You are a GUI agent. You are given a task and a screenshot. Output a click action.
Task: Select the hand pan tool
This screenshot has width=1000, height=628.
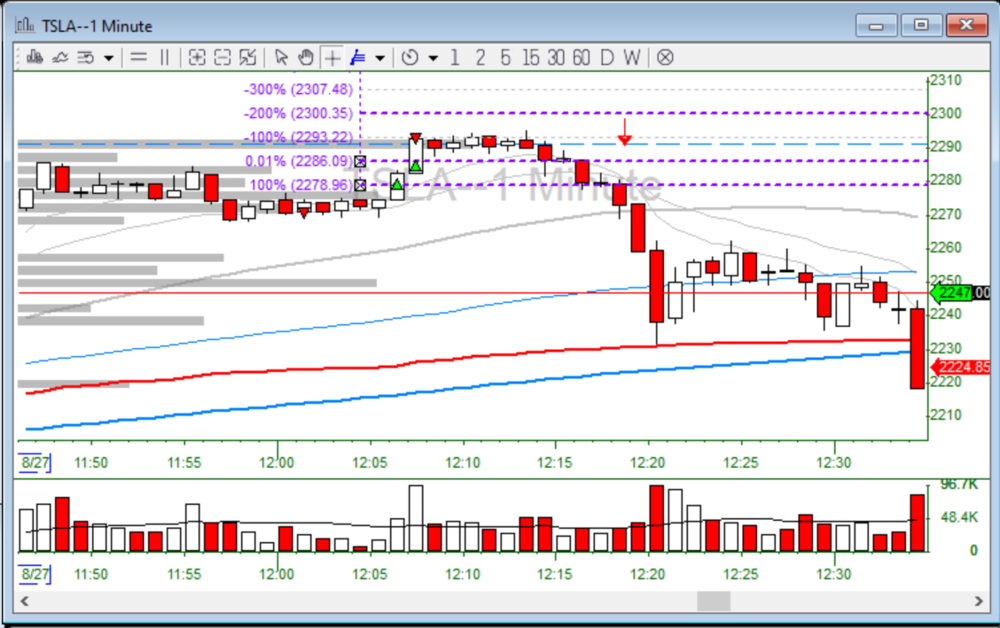[x=306, y=57]
